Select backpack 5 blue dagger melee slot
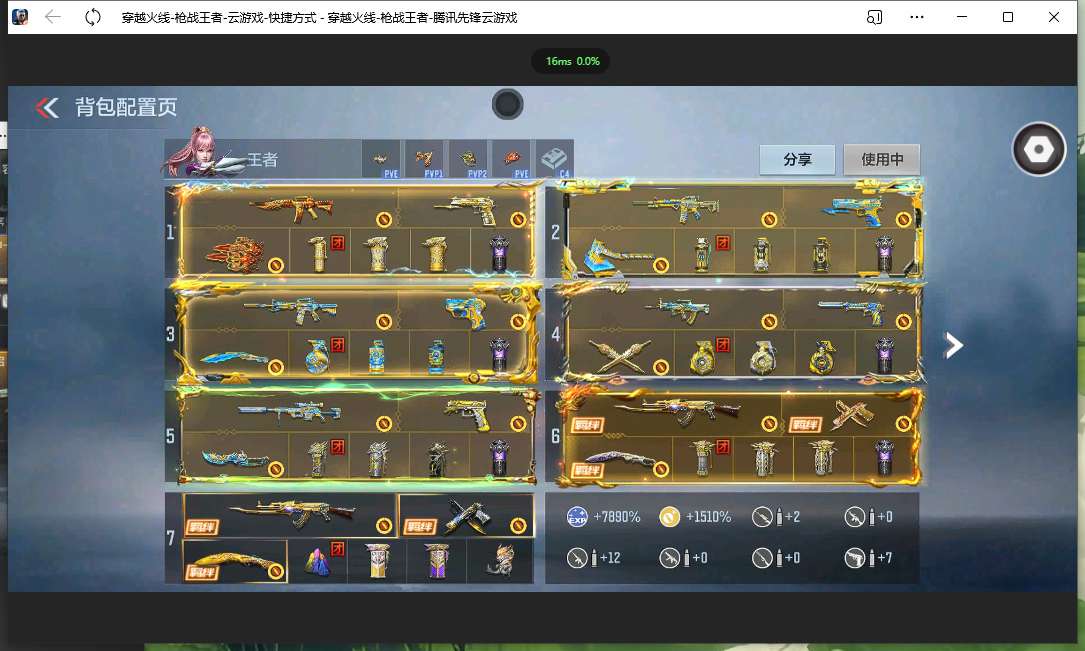The image size is (1085, 651). tap(237, 457)
